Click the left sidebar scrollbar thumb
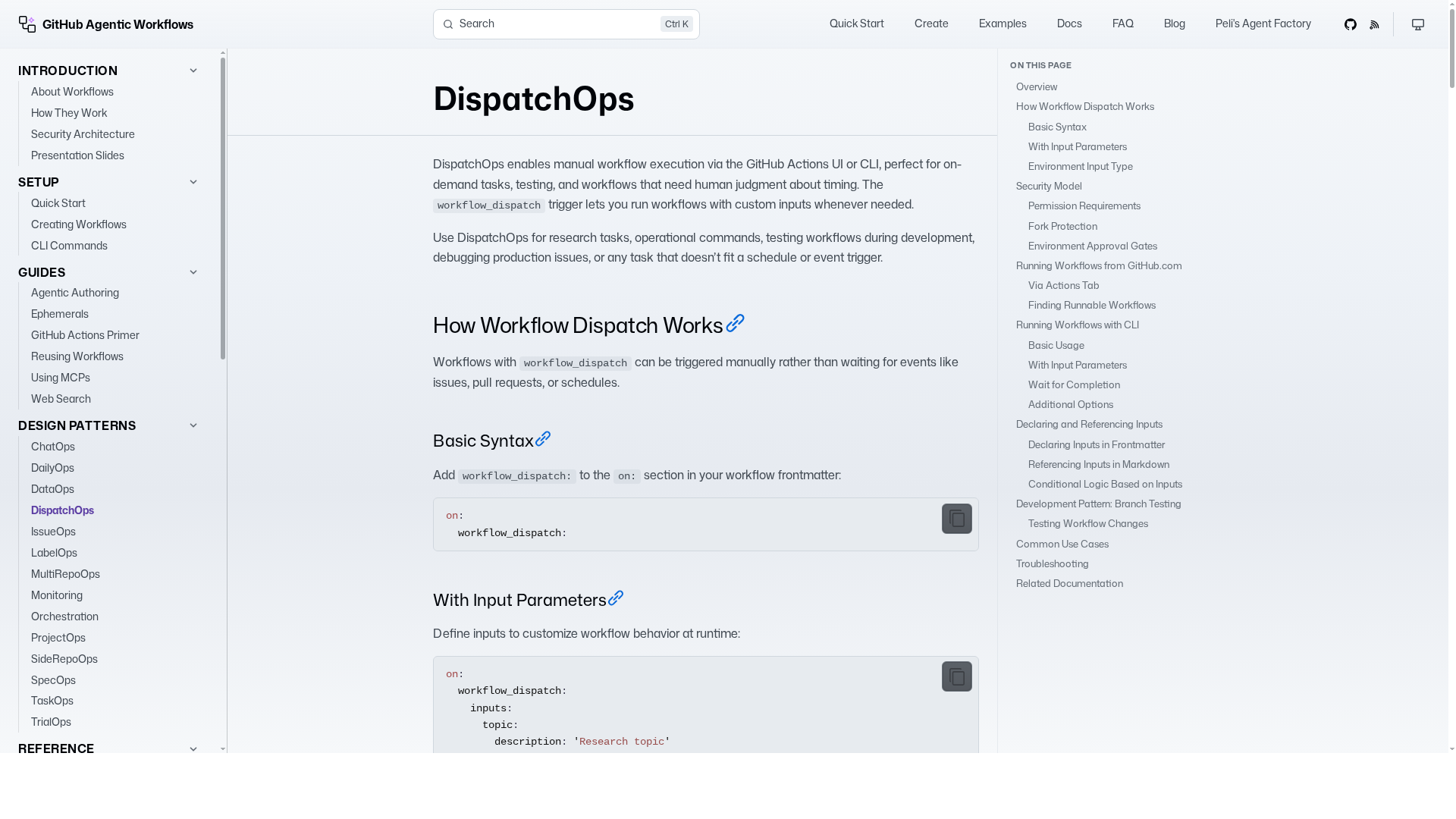Screen dimensions: 1456x819 coord(223,209)
